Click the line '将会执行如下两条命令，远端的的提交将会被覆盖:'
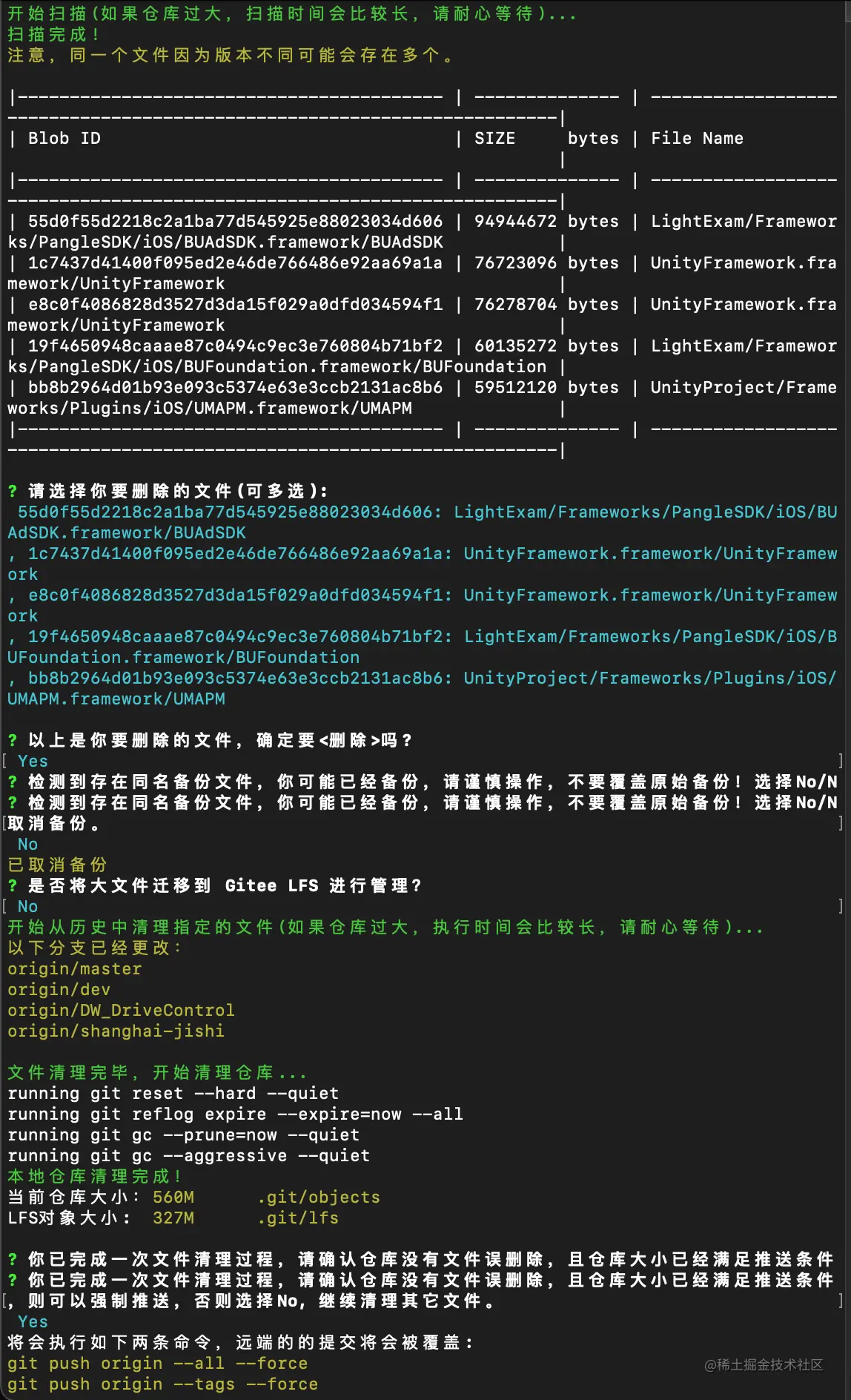The image size is (851, 1400). point(240,1342)
